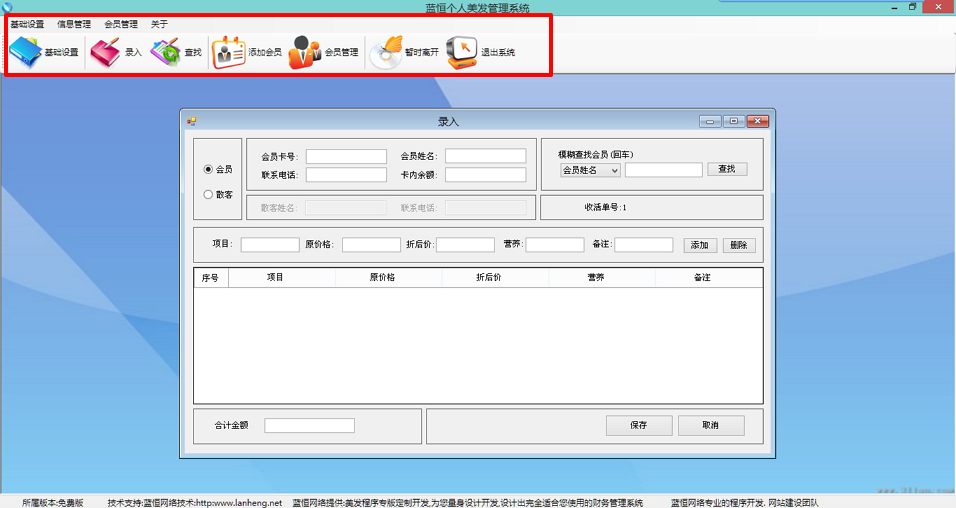Open 会员管理 toolbar icon

[x=304, y=52]
